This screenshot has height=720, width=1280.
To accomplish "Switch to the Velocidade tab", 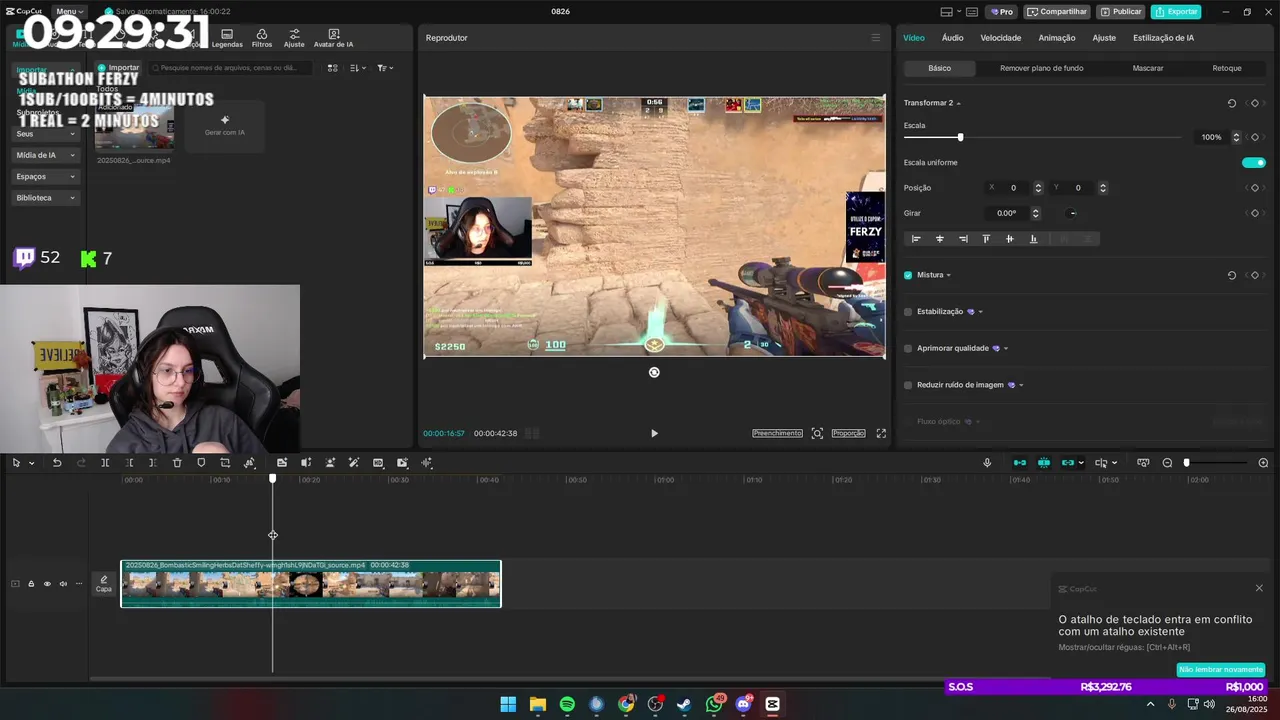I will click(1001, 38).
